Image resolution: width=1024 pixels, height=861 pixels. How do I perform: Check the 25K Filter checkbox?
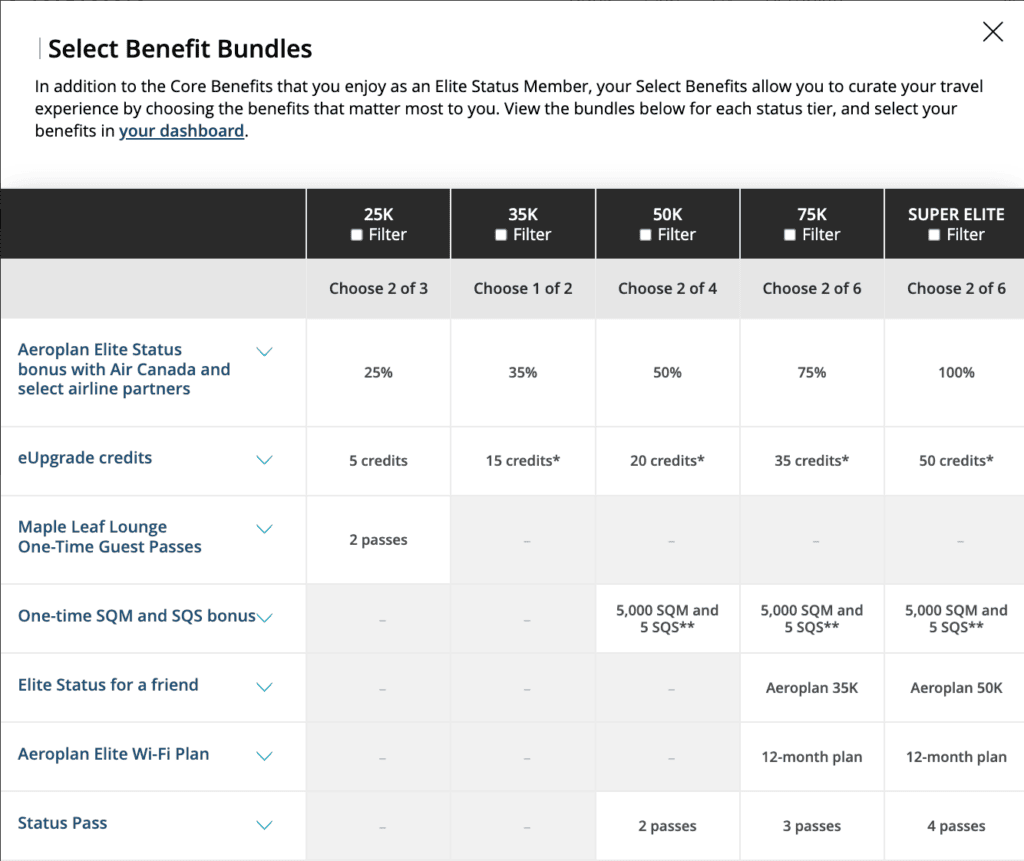click(x=357, y=235)
